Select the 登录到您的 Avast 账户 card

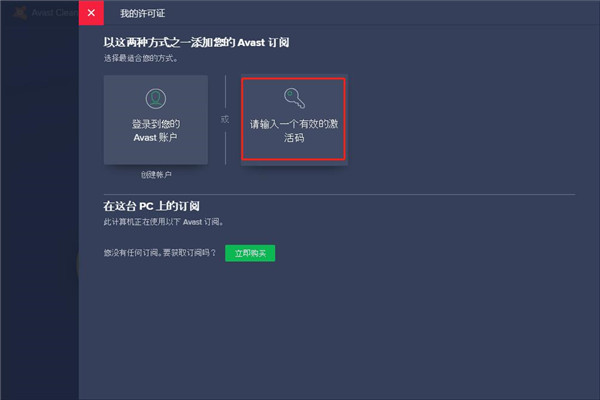pyautogui.click(x=156, y=120)
